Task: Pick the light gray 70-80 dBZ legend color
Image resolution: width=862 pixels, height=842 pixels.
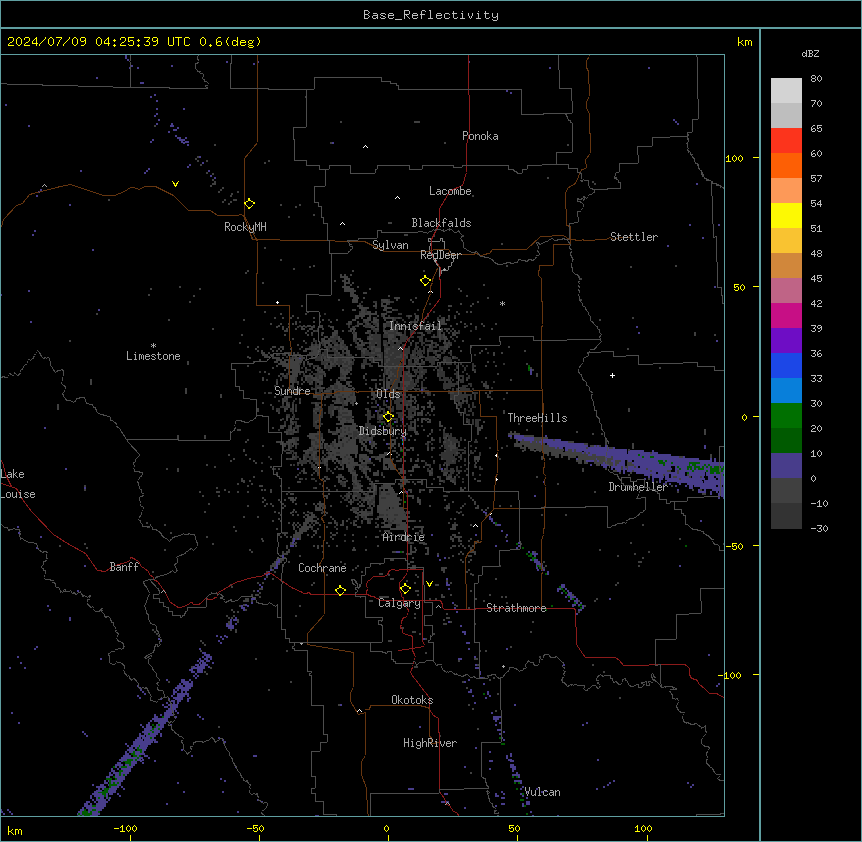Action: click(786, 90)
